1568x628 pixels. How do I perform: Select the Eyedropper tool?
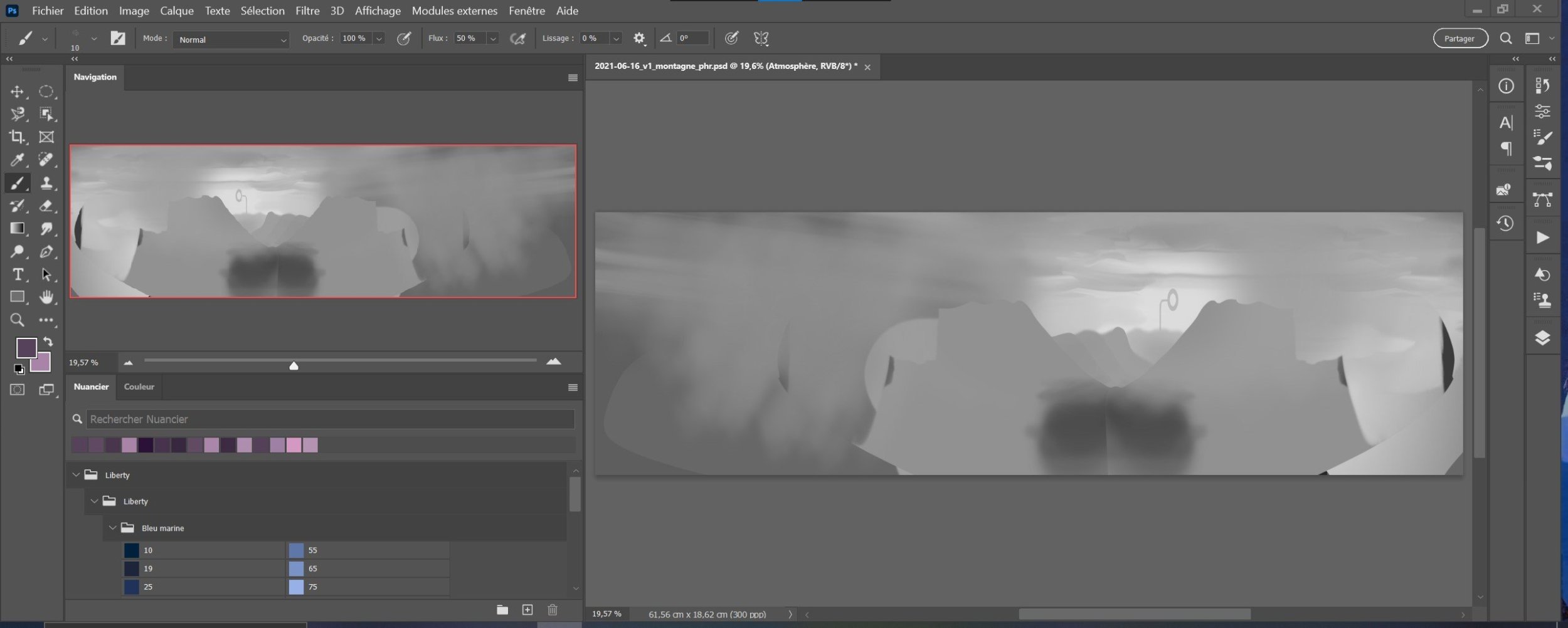coord(17,160)
